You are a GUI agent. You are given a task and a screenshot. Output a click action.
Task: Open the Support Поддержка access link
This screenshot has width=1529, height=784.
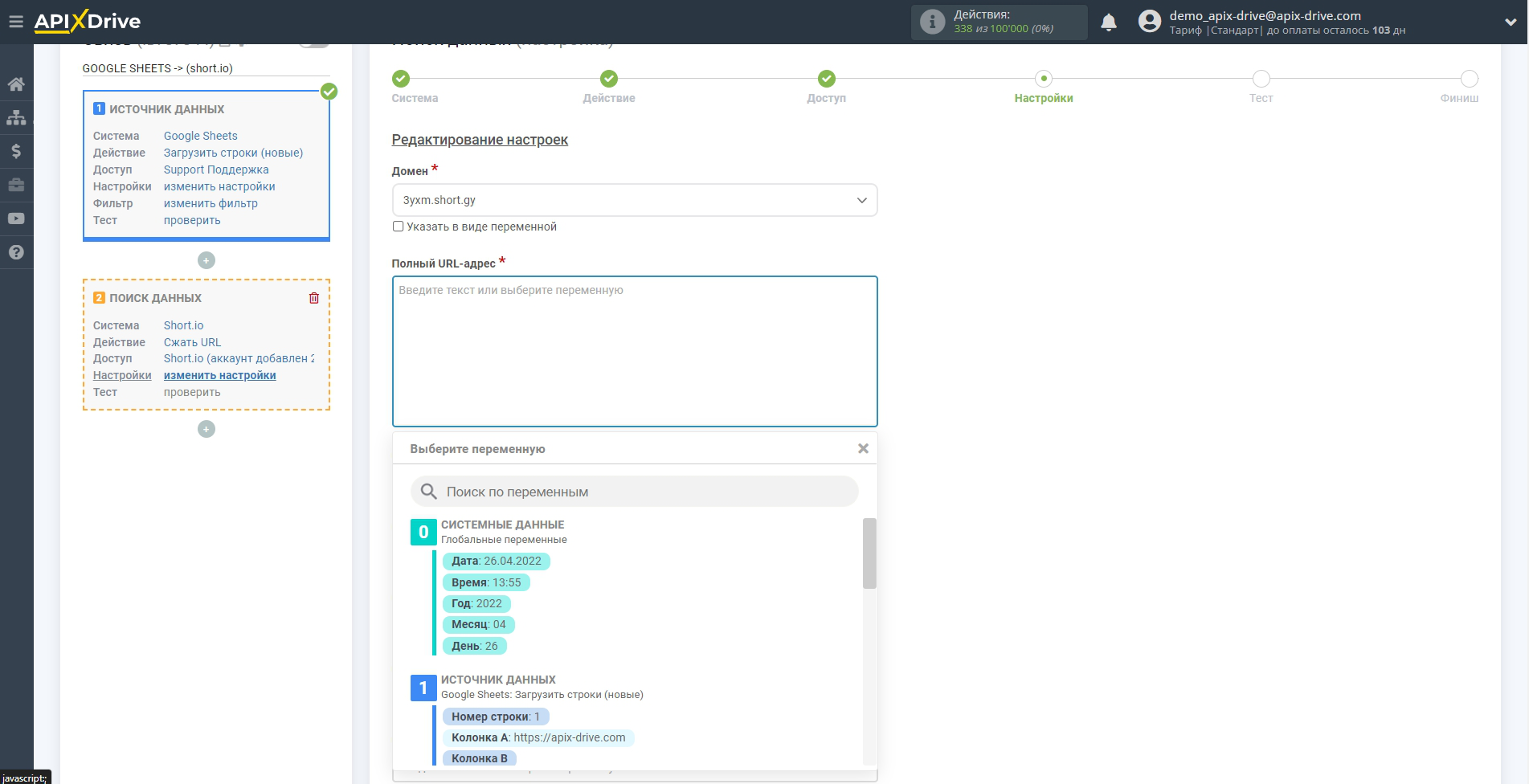point(216,169)
